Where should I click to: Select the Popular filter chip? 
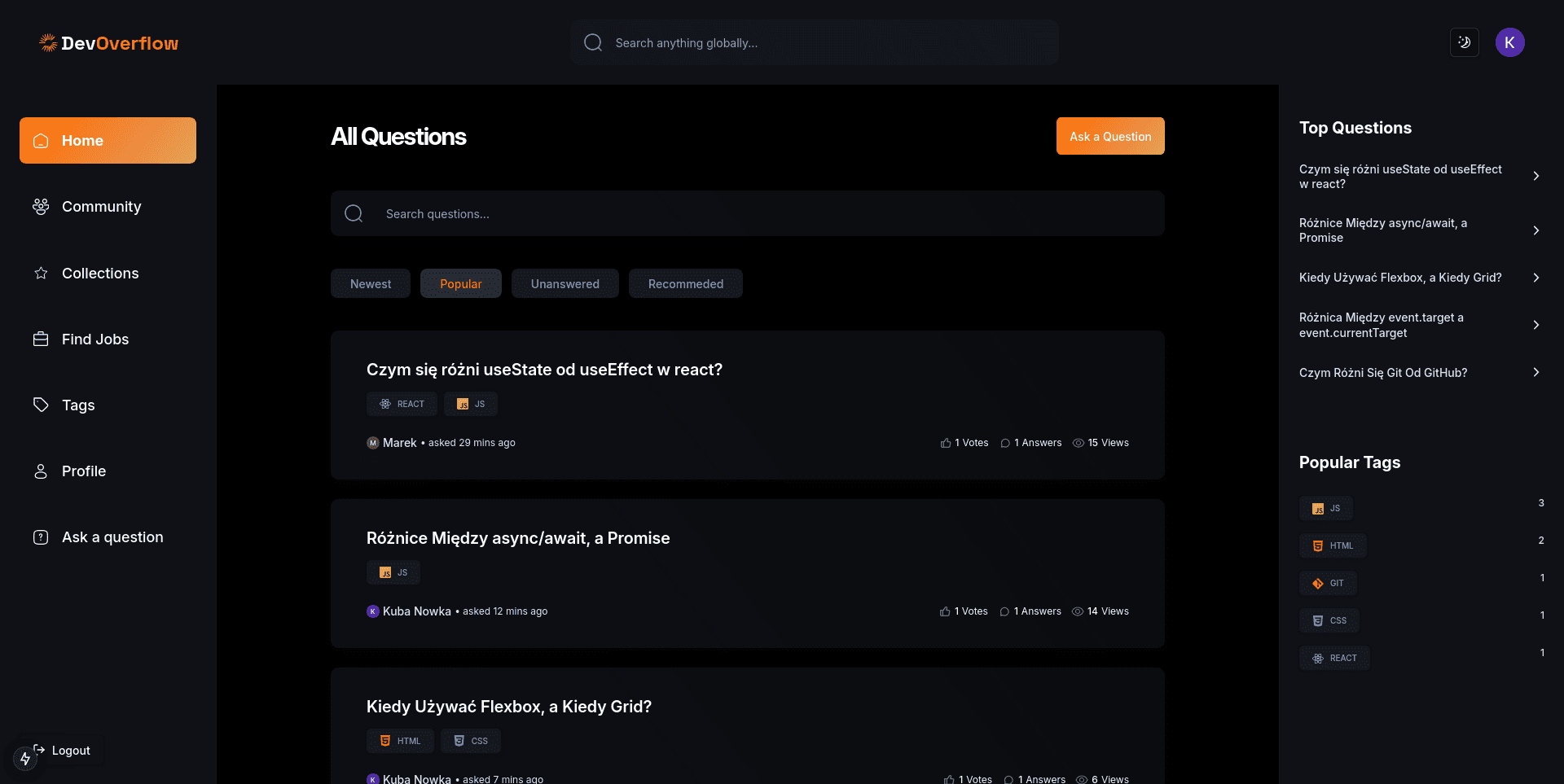460,284
